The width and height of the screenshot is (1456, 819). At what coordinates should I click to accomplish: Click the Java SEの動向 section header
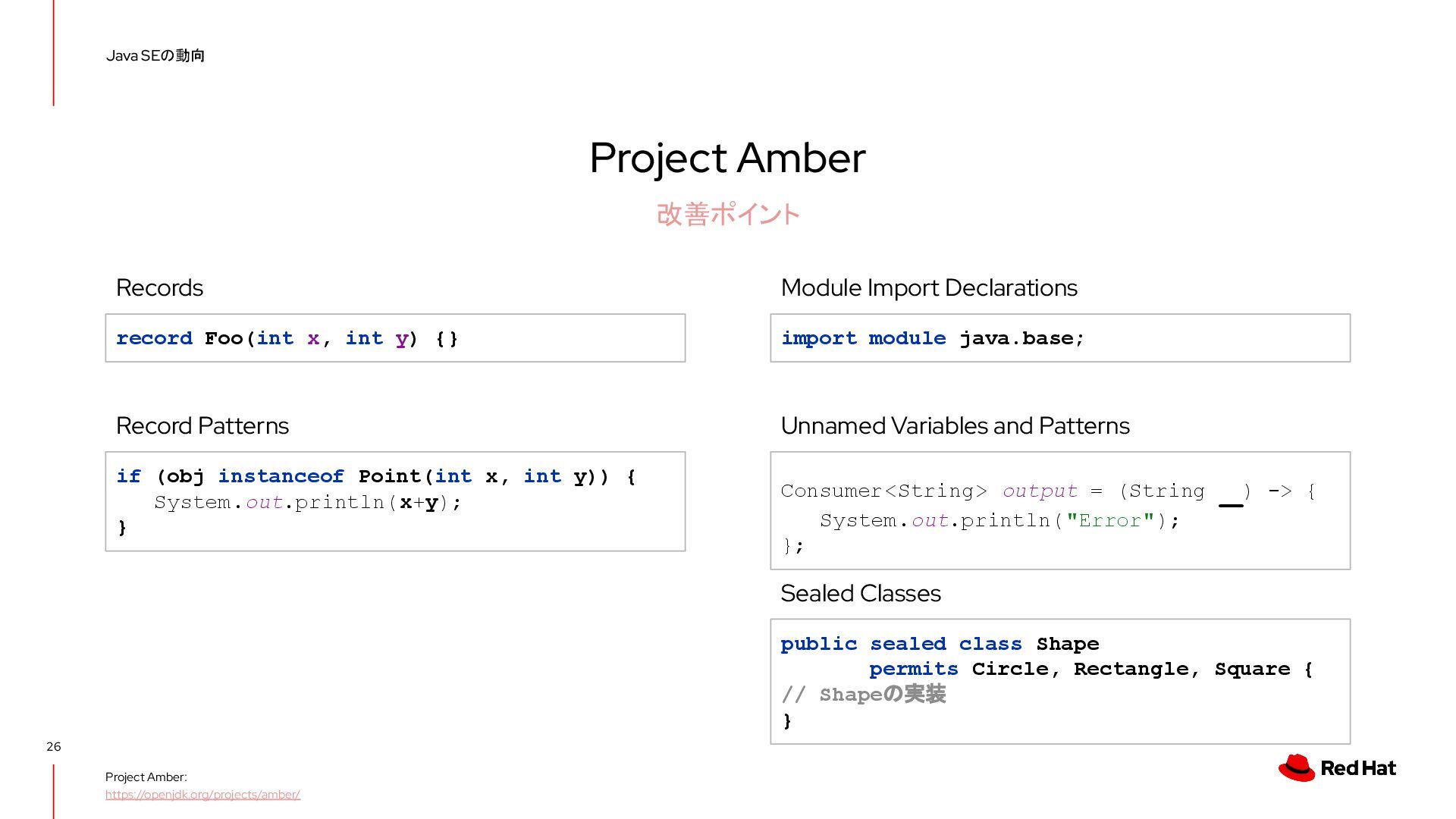pyautogui.click(x=155, y=55)
